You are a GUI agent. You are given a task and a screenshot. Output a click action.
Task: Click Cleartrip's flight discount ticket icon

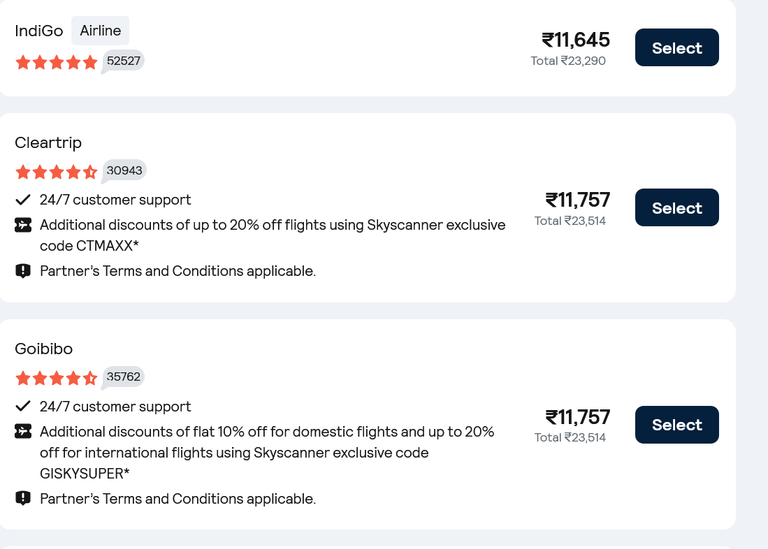(x=23, y=225)
